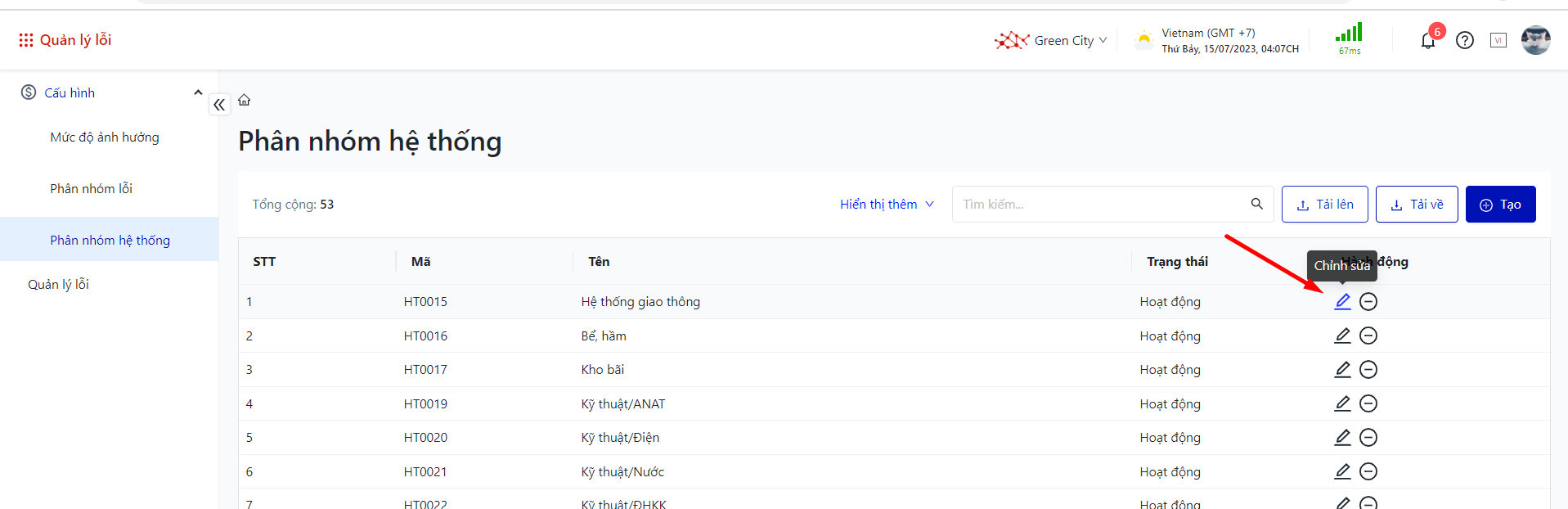This screenshot has width=1568, height=509.
Task: Click the search magnifier icon
Action: (x=1256, y=204)
